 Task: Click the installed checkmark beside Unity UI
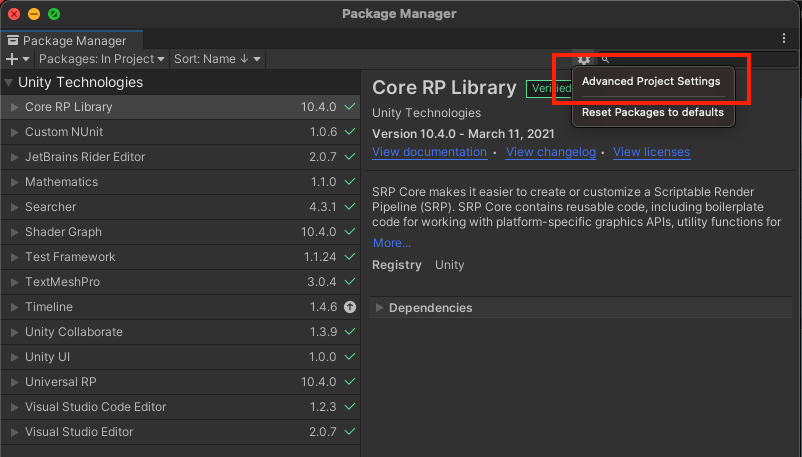point(350,357)
